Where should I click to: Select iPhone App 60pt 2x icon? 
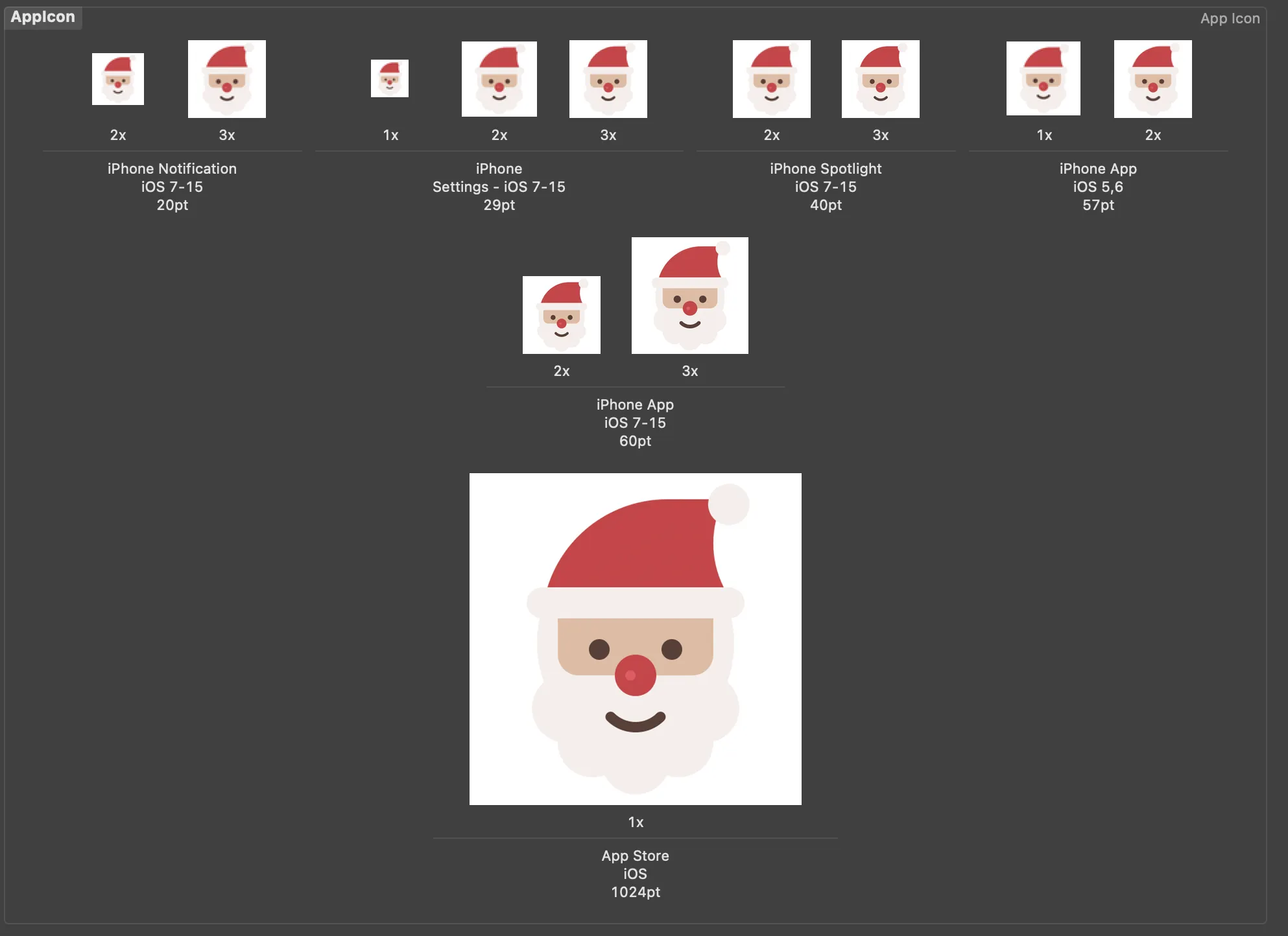click(562, 315)
